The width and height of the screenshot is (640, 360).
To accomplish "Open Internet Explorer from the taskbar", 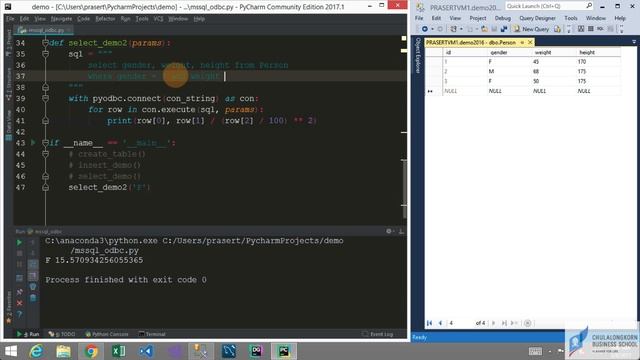I will coord(36,351).
